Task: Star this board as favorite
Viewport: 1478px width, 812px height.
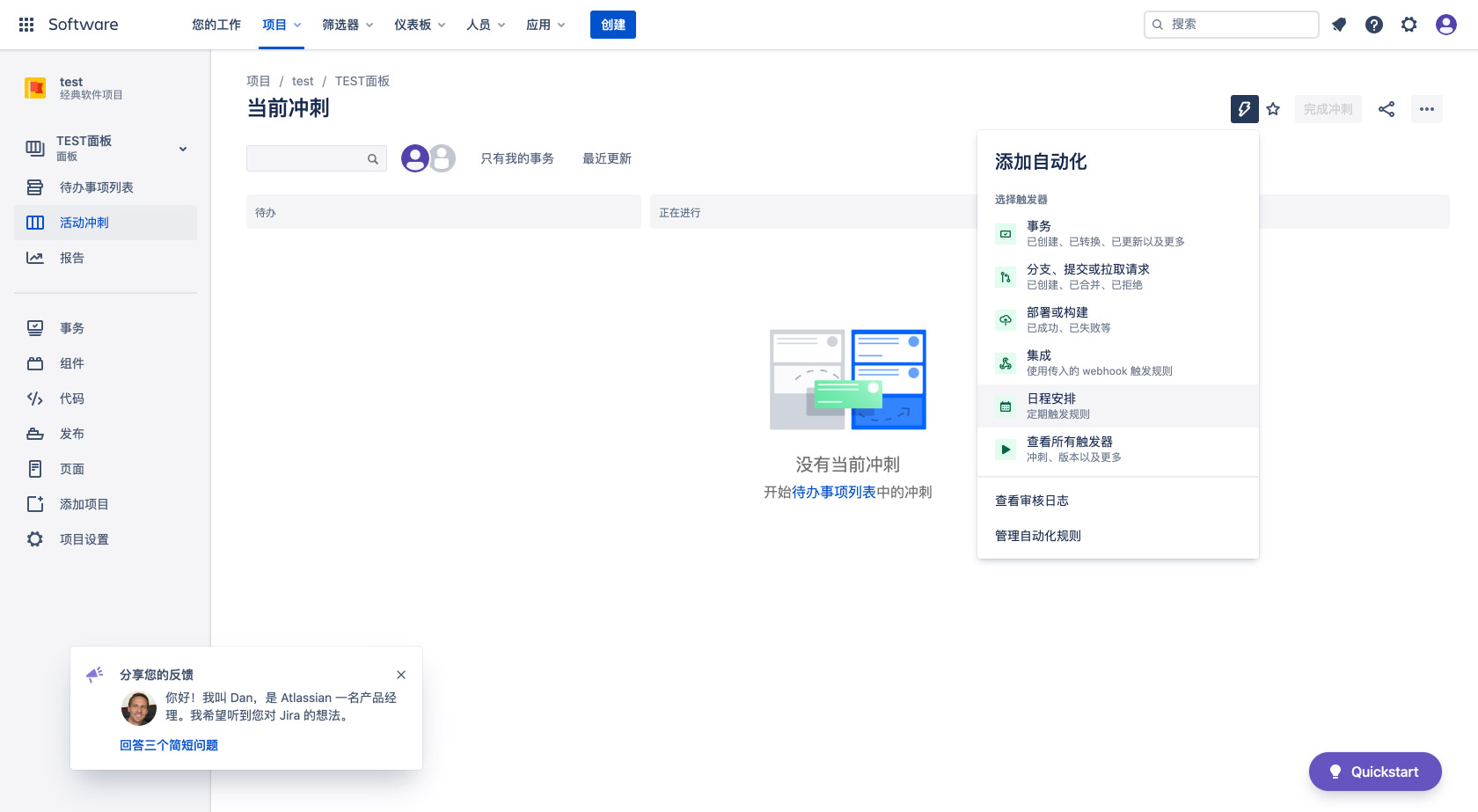Action: click(x=1273, y=109)
